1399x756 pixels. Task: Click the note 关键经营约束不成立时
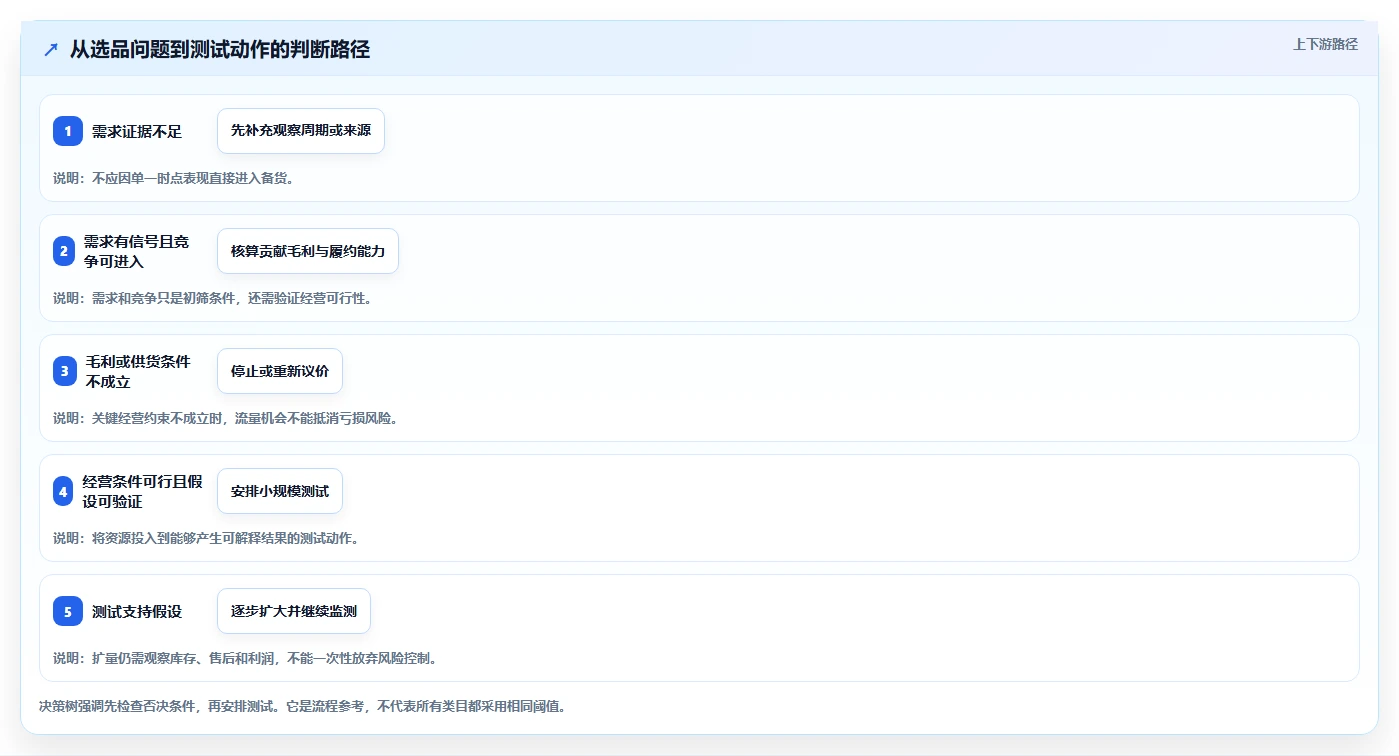coord(159,418)
